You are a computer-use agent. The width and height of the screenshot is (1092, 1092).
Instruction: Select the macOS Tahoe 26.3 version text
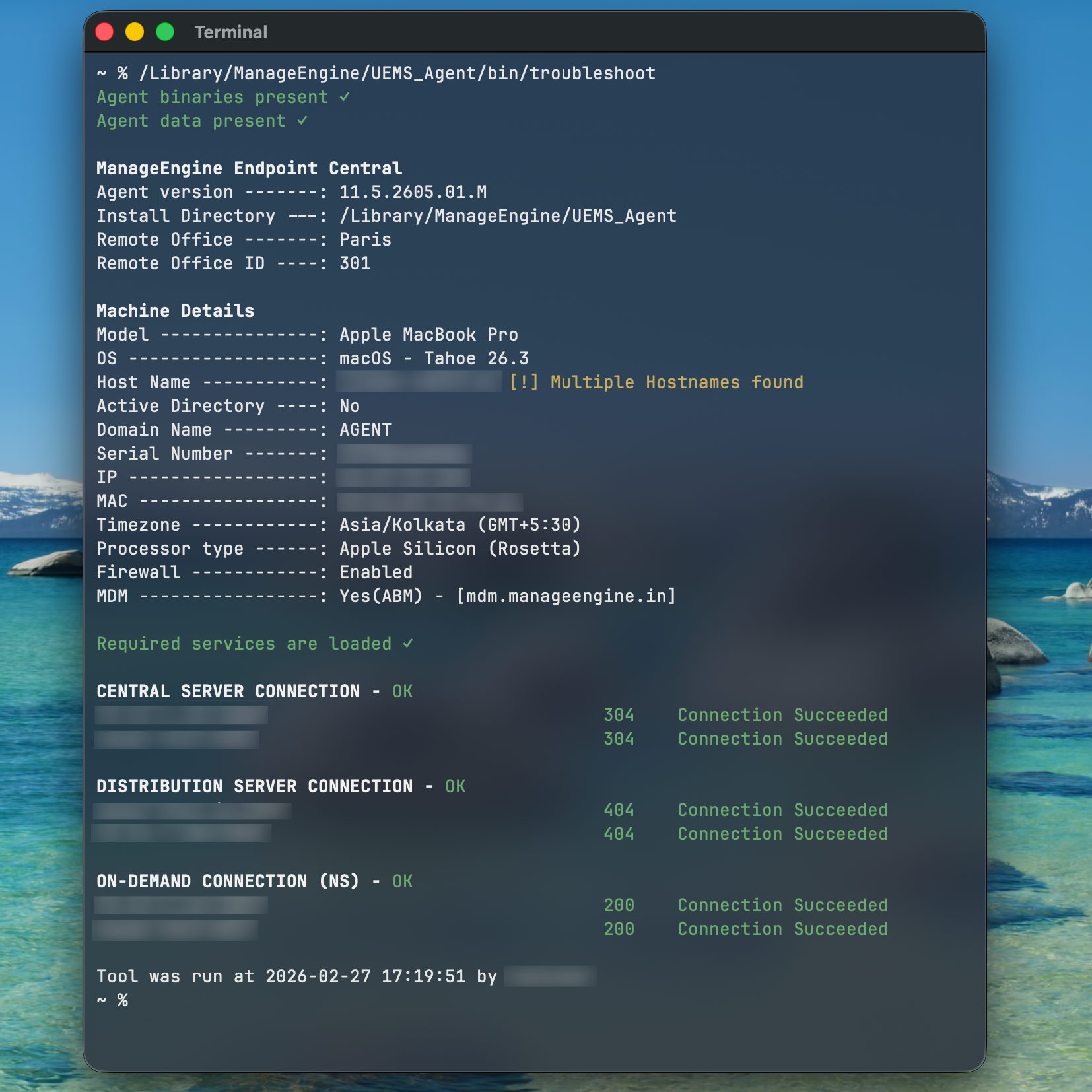432,358
